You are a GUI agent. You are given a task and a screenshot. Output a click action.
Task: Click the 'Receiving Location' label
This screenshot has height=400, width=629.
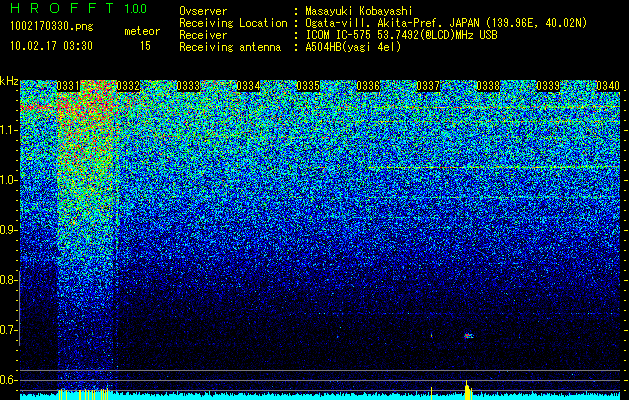click(x=233, y=23)
